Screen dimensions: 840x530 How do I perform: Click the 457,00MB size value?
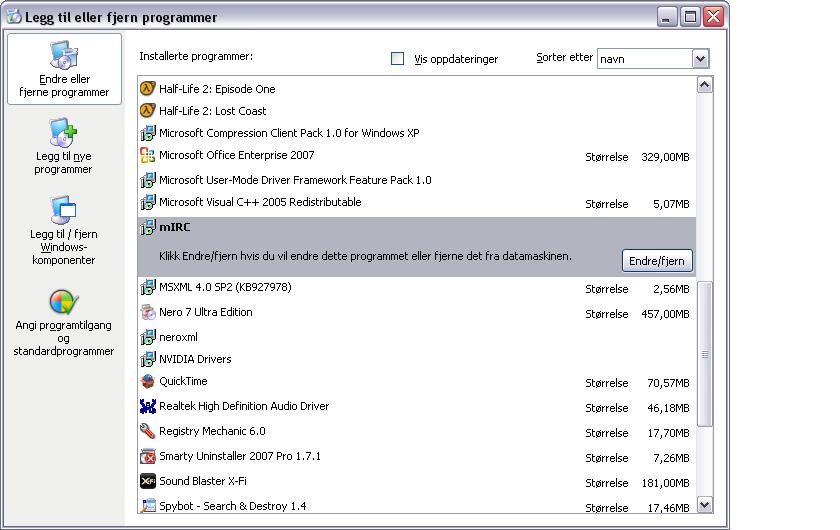pyautogui.click(x=665, y=314)
